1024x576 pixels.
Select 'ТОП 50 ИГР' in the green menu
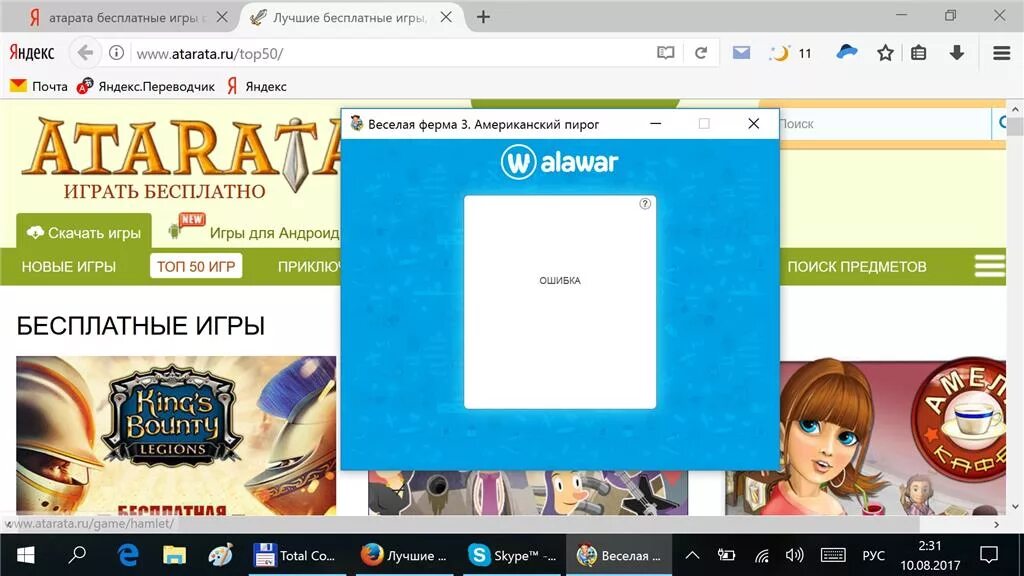196,266
